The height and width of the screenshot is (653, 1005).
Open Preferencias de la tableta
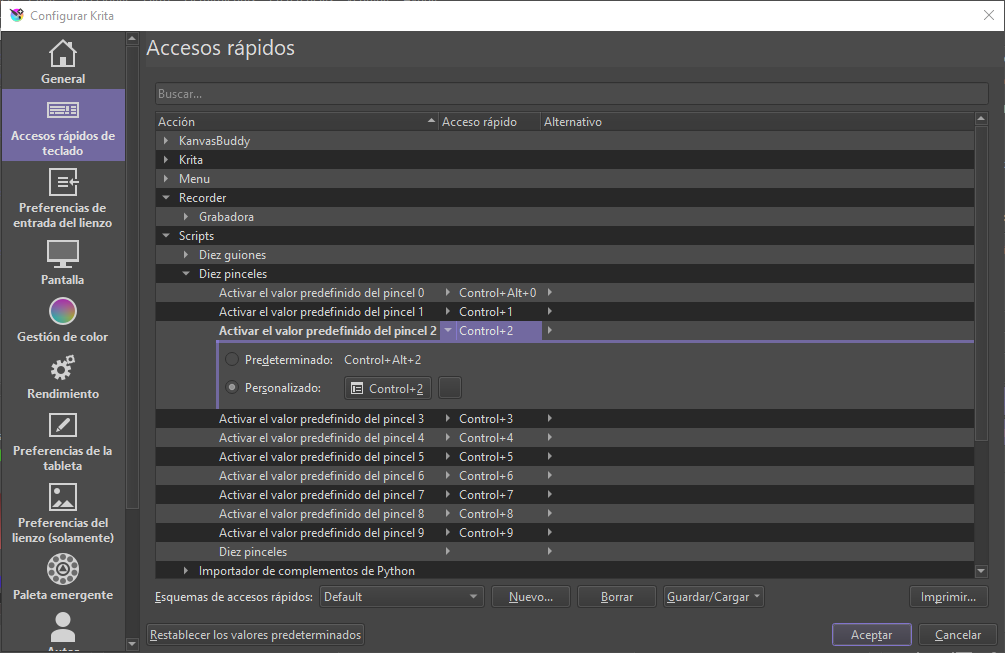click(x=63, y=441)
